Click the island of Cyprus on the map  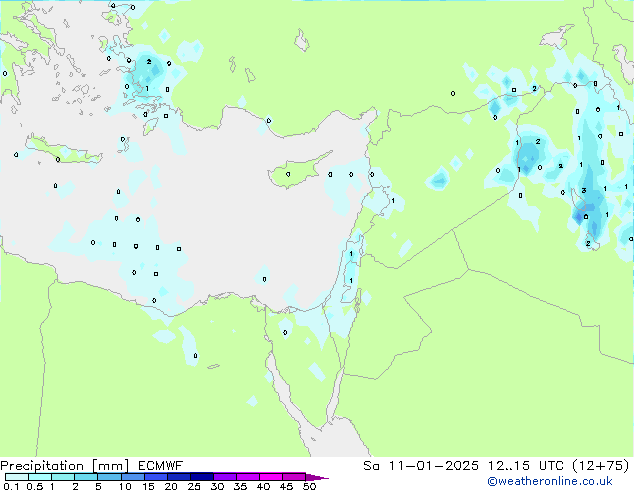(x=297, y=170)
